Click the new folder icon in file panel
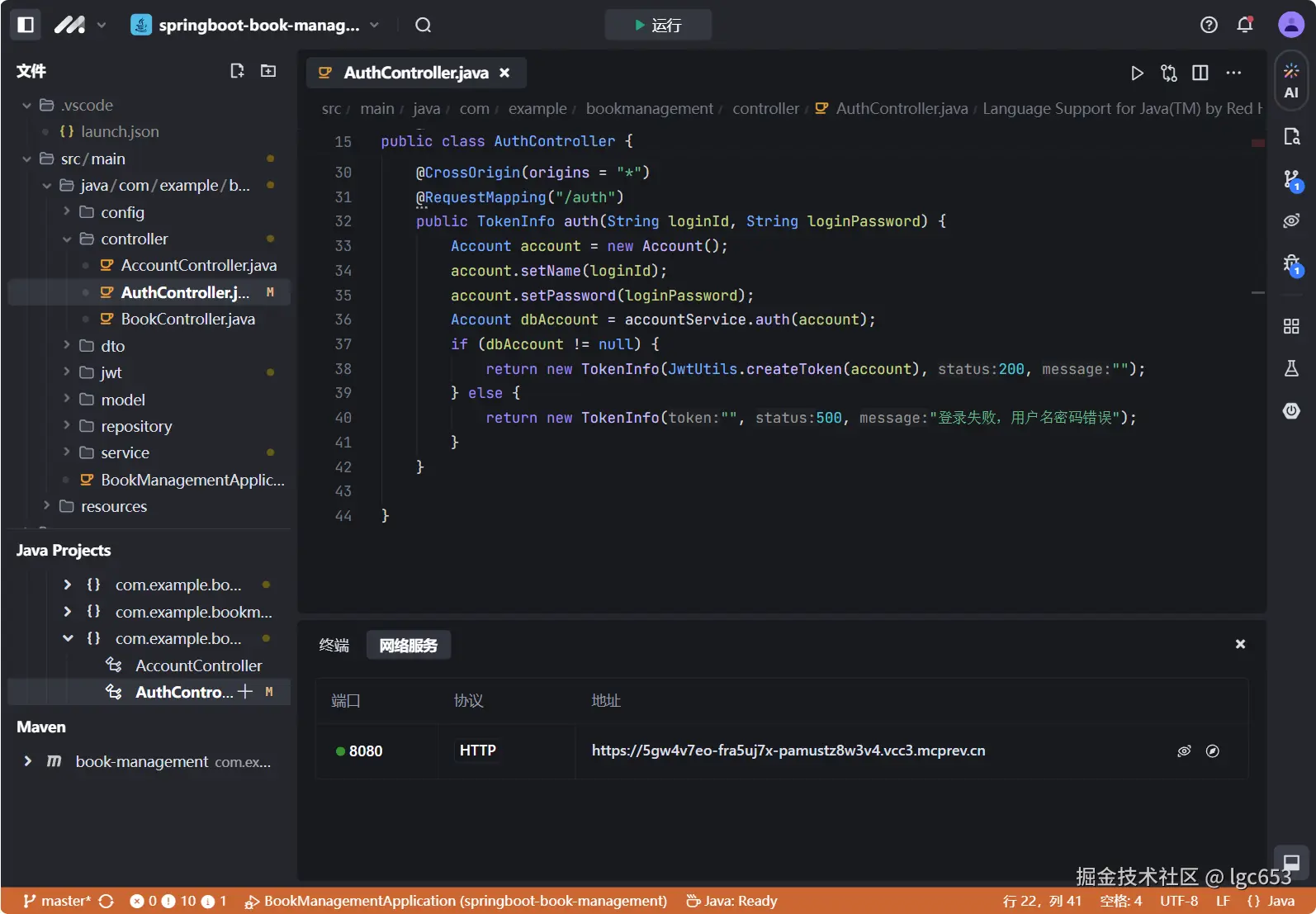Image resolution: width=1316 pixels, height=914 pixels. tap(268, 71)
